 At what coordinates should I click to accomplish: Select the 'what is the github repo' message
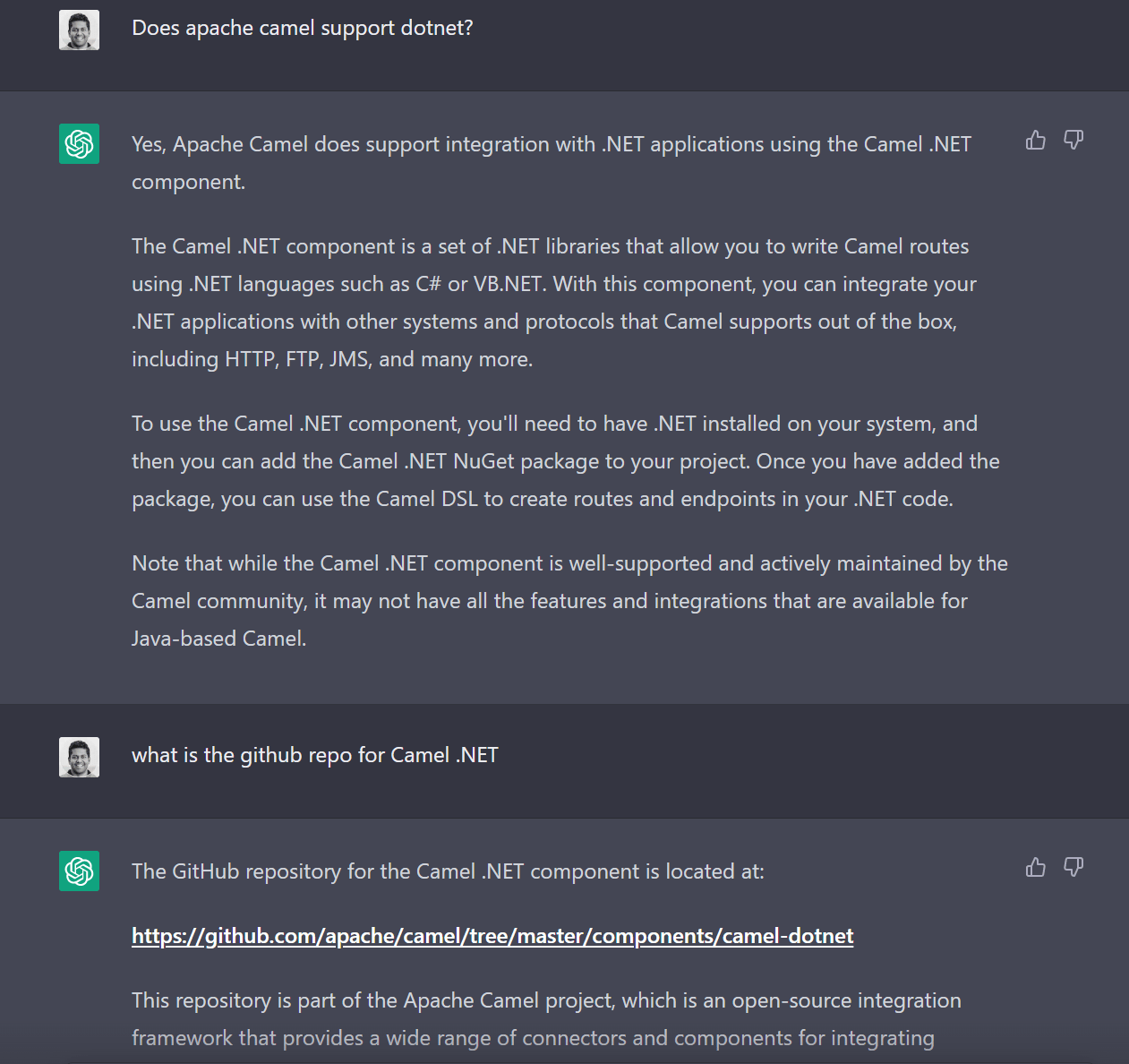click(315, 755)
